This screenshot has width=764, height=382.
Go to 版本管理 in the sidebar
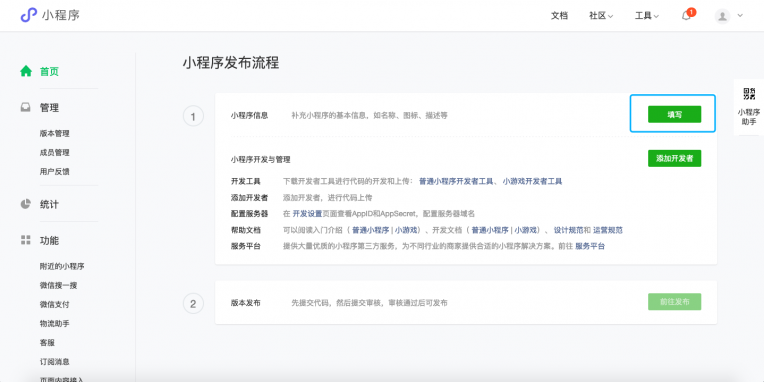click(x=55, y=134)
